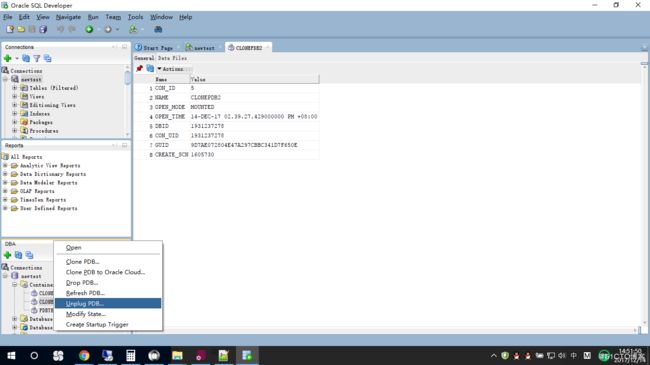
Task: Choose Open from the context menu
Action: point(108,248)
